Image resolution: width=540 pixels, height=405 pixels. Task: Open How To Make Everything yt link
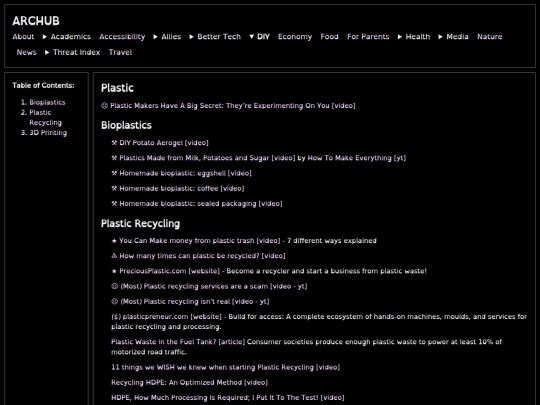[356, 158]
